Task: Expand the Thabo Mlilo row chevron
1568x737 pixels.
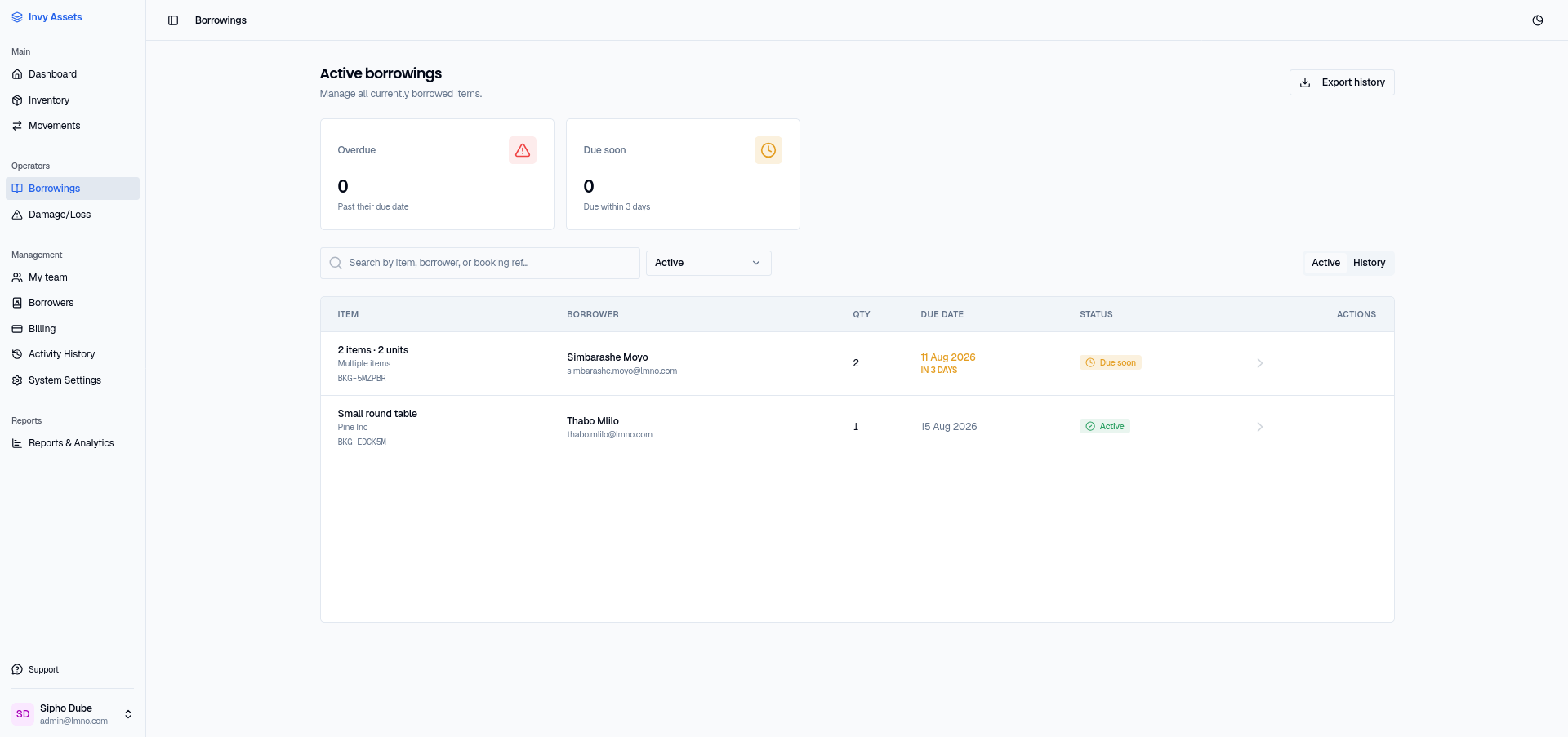Action: (x=1260, y=427)
